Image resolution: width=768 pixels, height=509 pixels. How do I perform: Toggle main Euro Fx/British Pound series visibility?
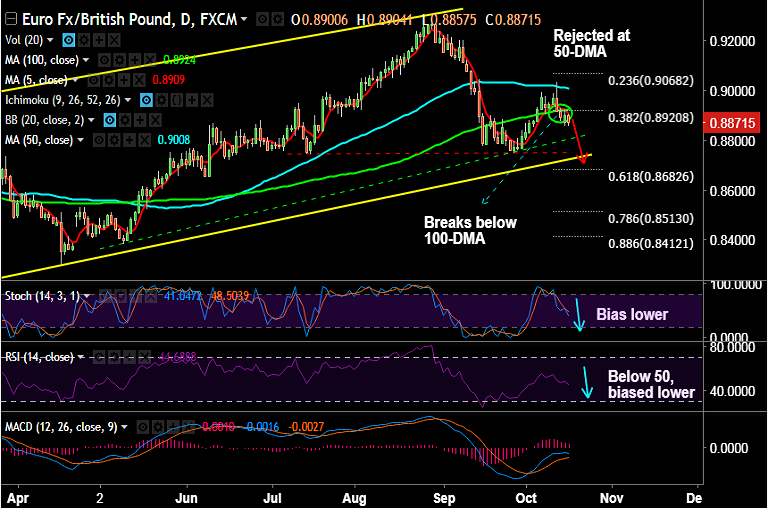(x=263, y=20)
